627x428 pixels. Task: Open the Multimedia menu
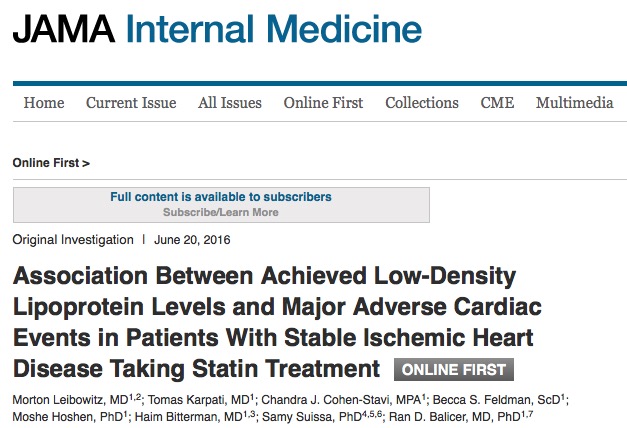pyautogui.click(x=574, y=103)
